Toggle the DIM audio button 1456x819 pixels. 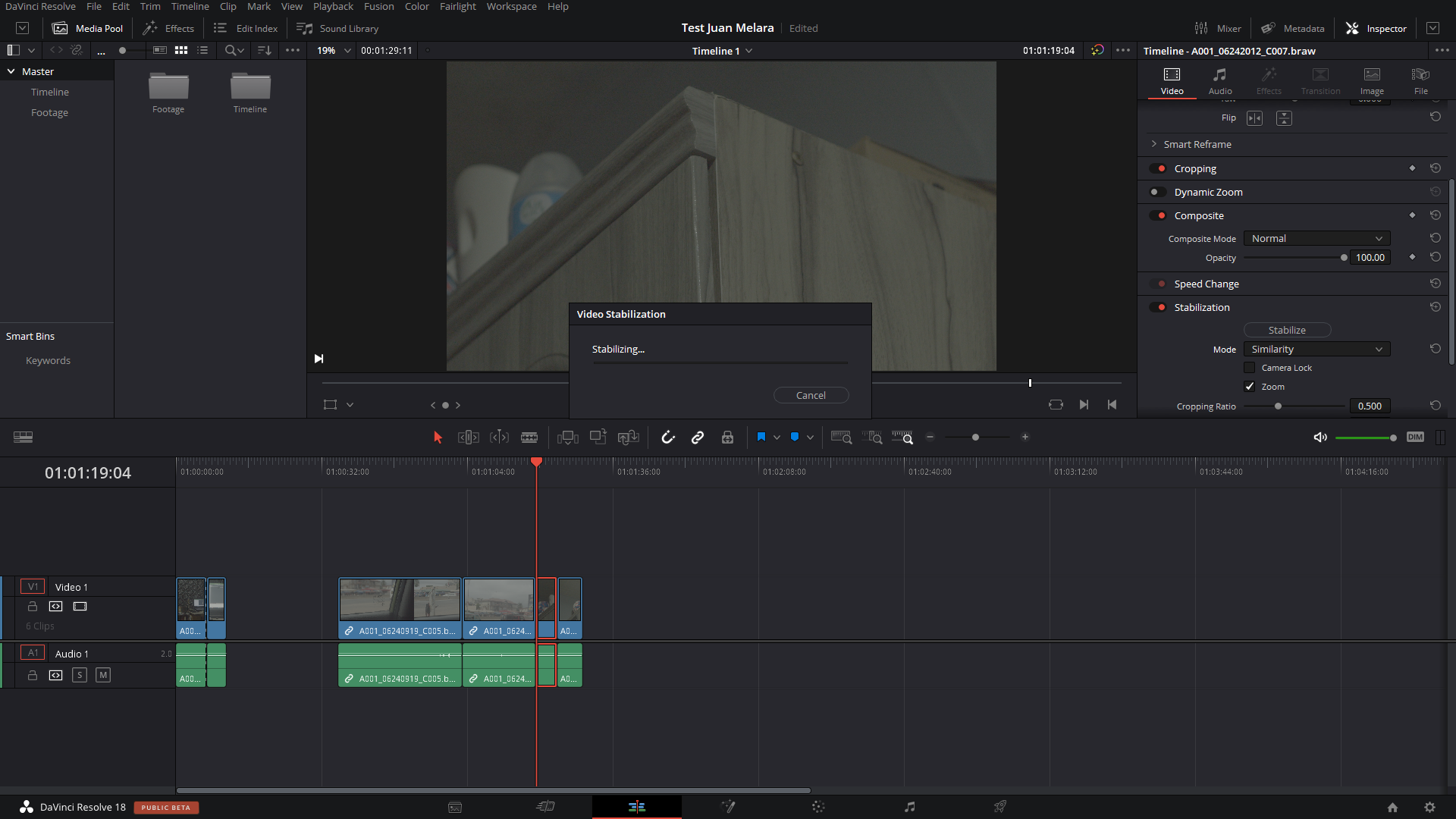click(1415, 438)
